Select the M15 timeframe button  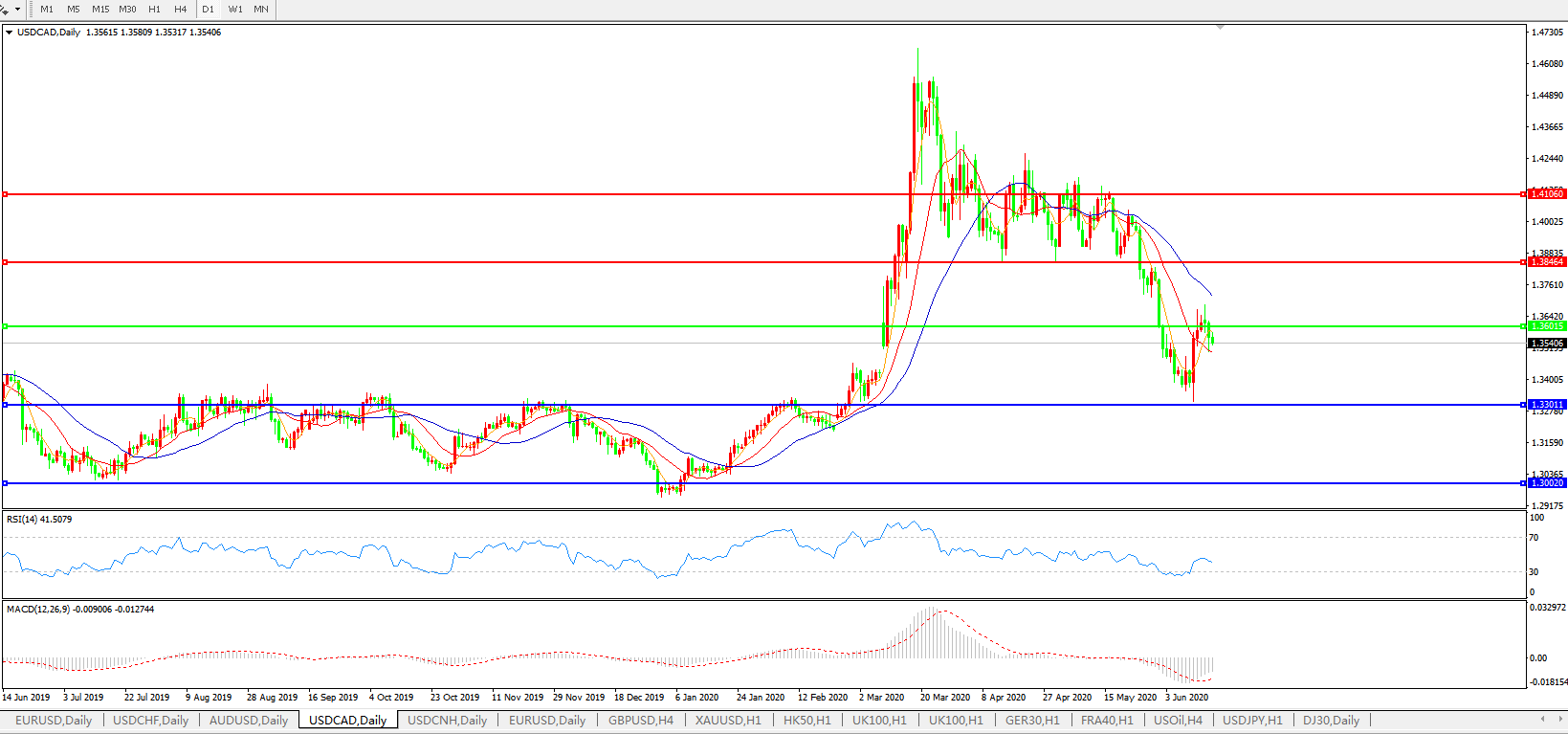coord(100,9)
